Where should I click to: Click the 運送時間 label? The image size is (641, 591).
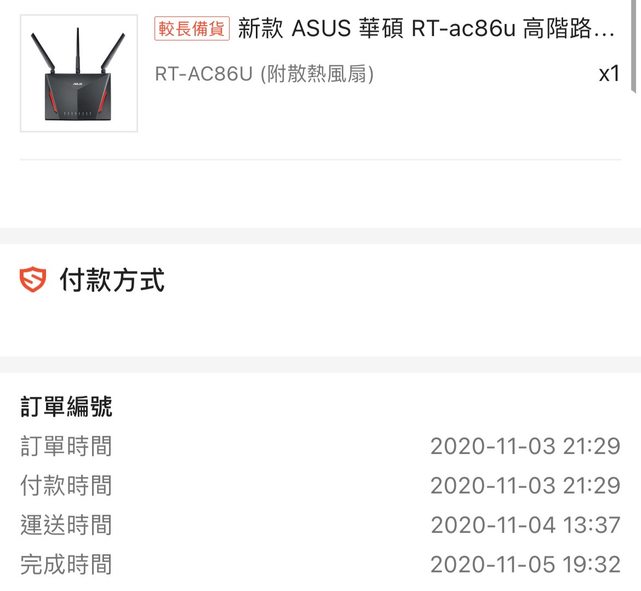(x=66, y=525)
